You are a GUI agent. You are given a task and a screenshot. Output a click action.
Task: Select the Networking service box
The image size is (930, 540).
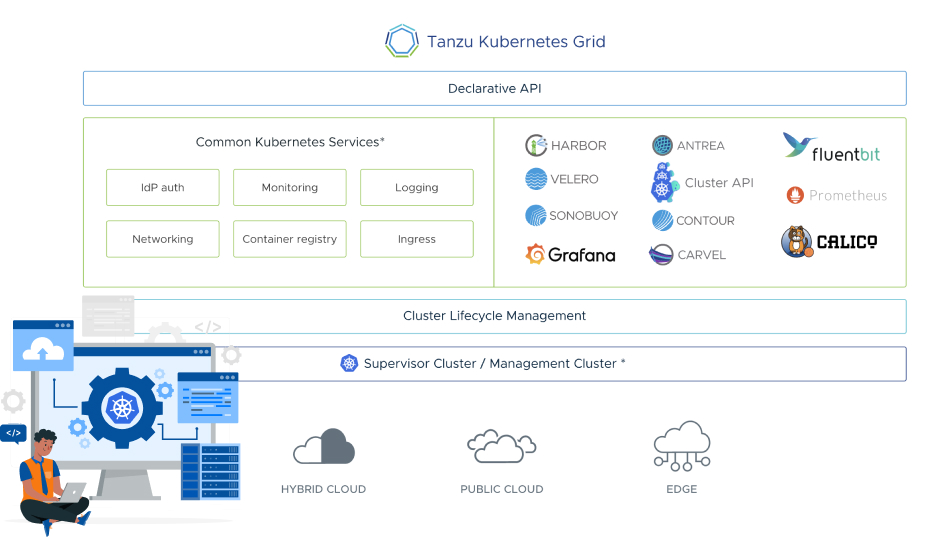[x=163, y=239]
